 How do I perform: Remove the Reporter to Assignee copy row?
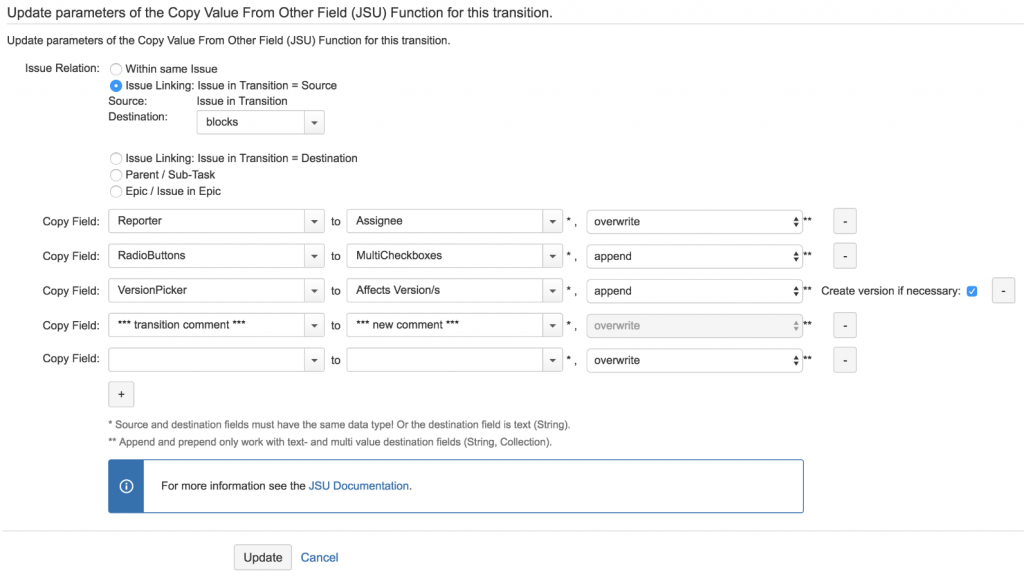coord(844,221)
